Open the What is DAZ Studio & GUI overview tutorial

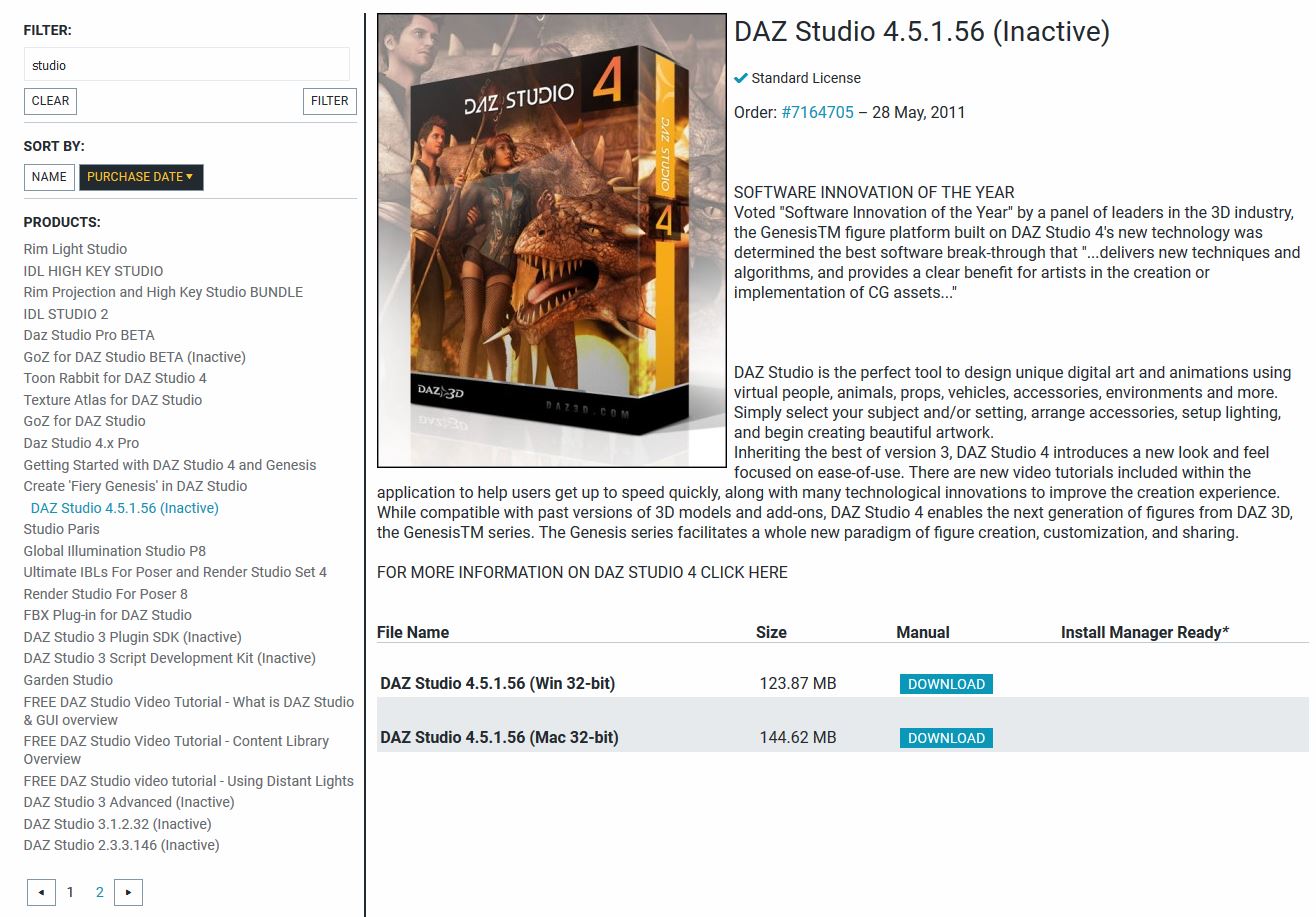point(189,711)
